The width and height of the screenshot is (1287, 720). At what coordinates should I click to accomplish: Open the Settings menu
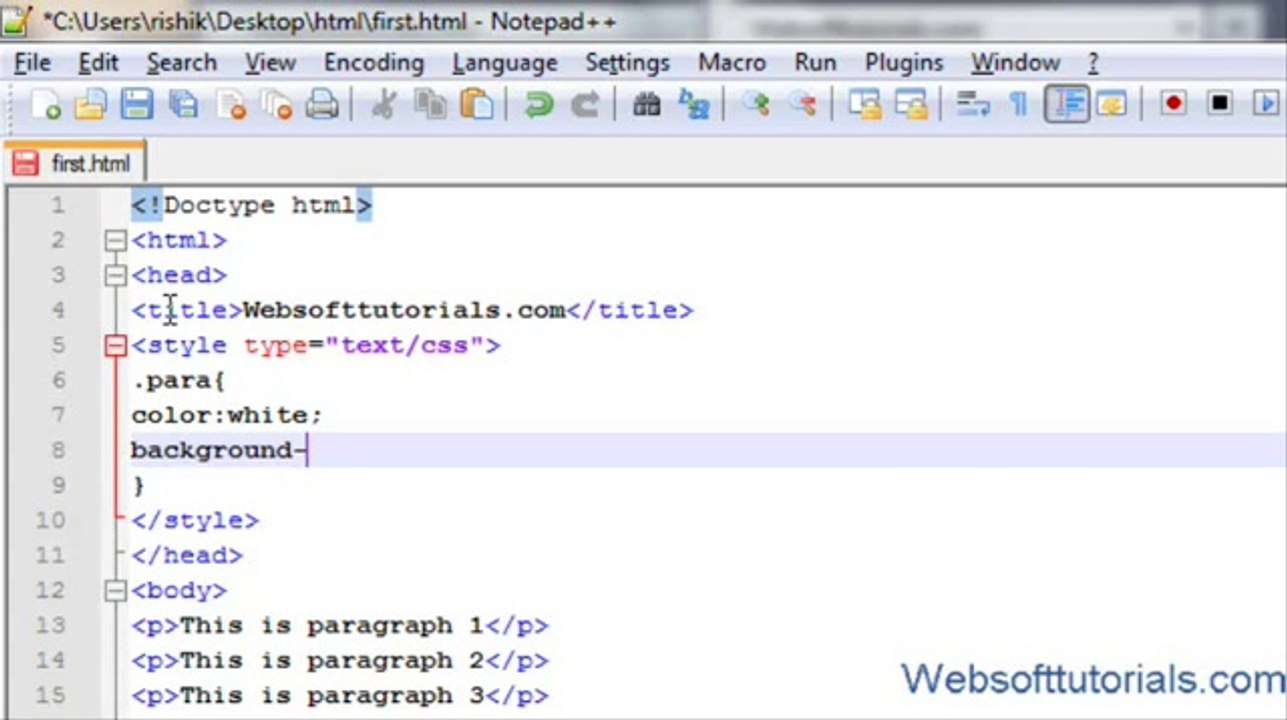[x=627, y=63]
